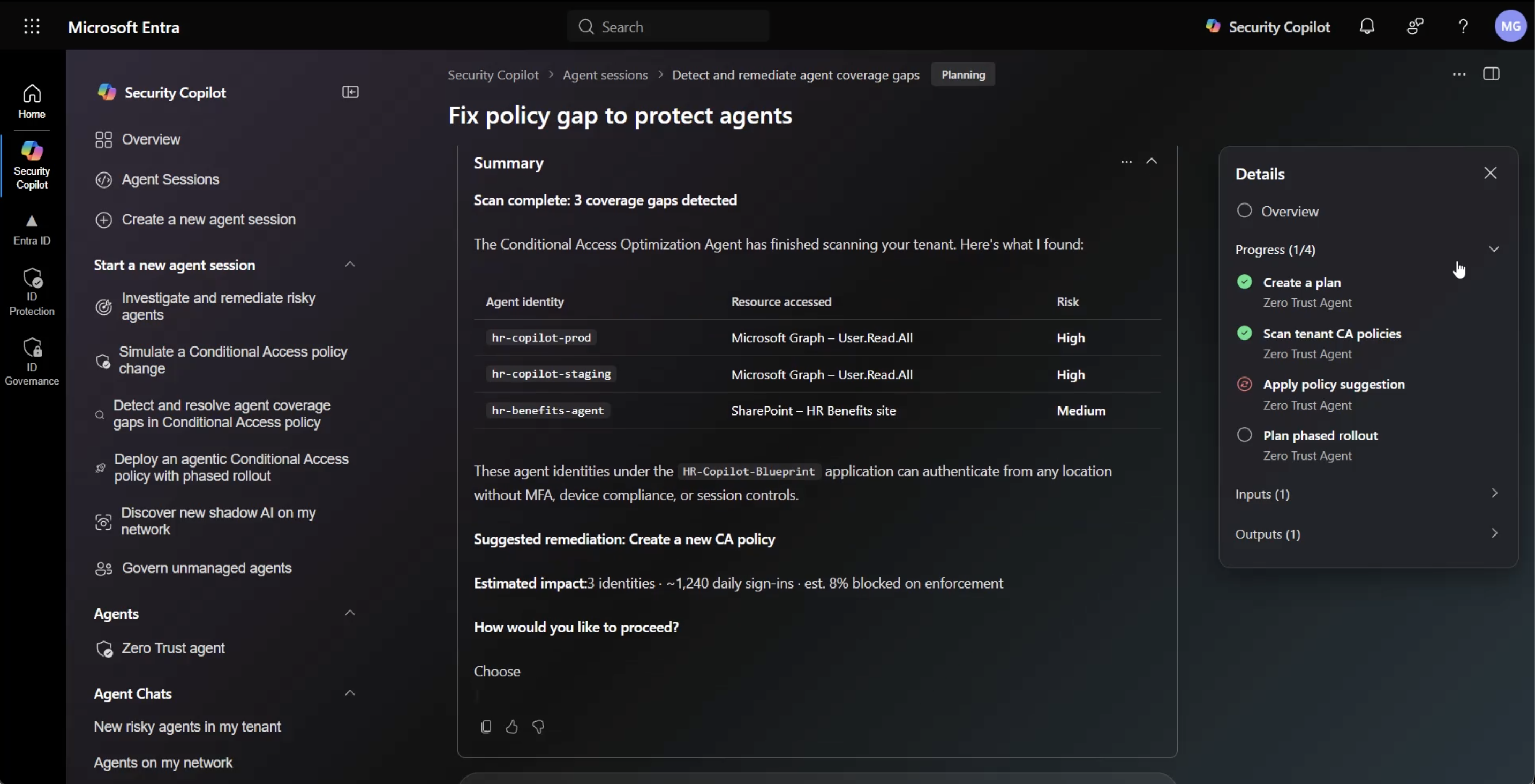The height and width of the screenshot is (784, 1535).
Task: Open the MG account avatar
Action: click(x=1510, y=26)
